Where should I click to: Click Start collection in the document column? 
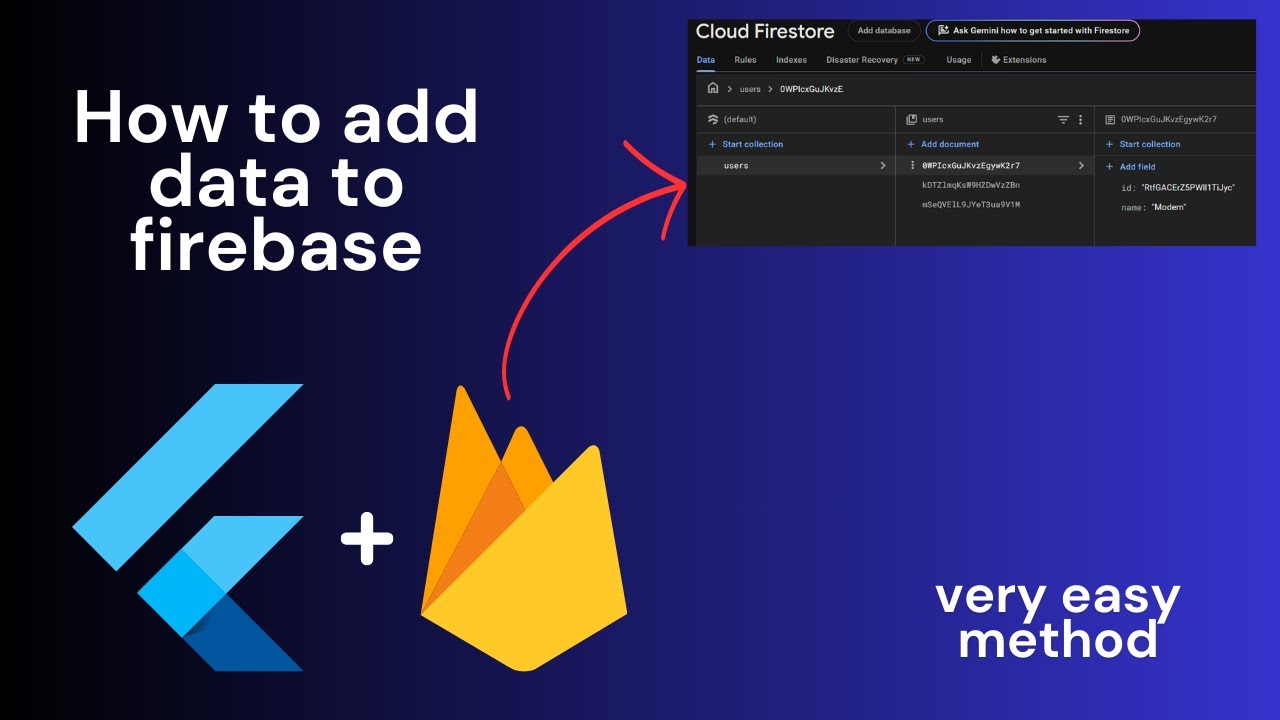[x=1143, y=144]
